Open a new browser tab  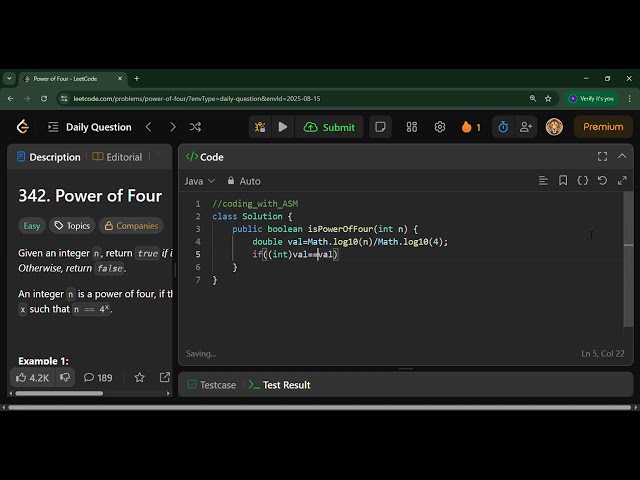coord(137,78)
